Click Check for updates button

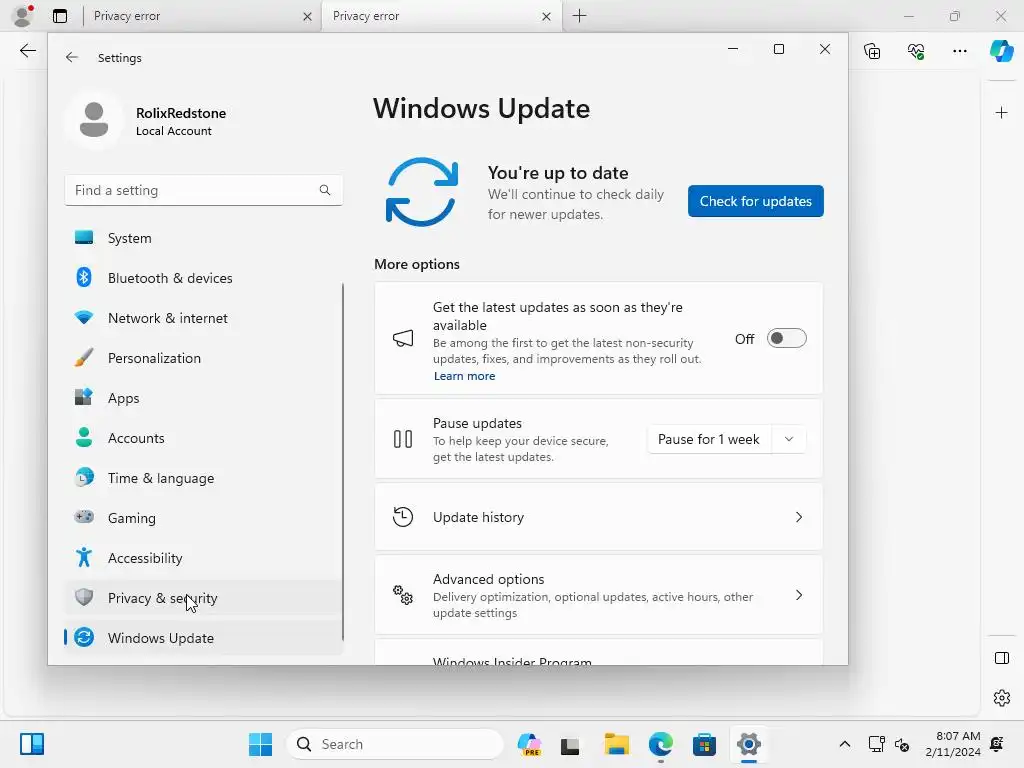(x=756, y=201)
